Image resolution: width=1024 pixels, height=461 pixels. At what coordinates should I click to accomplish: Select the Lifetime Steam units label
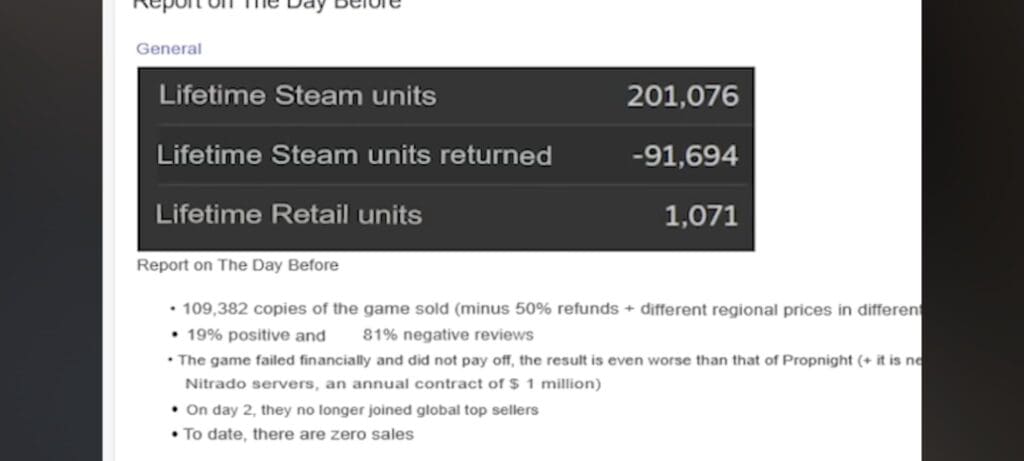(297, 96)
